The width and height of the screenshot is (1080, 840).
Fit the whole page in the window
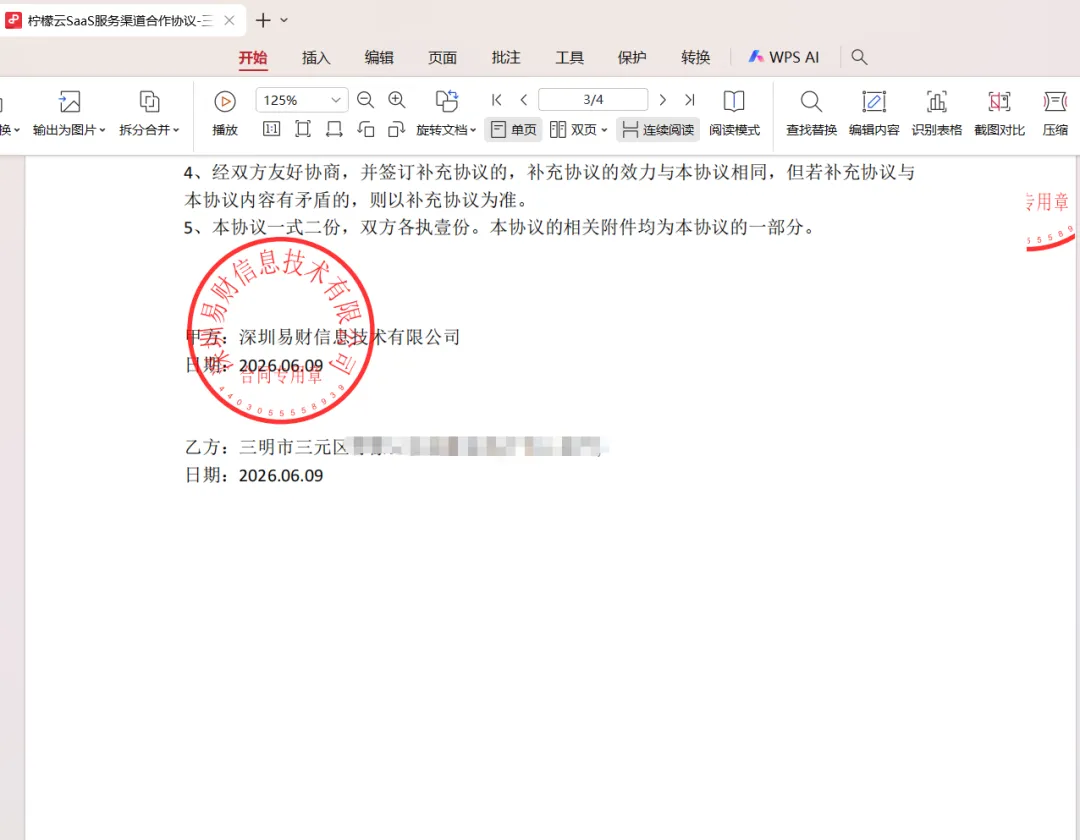(x=302, y=129)
